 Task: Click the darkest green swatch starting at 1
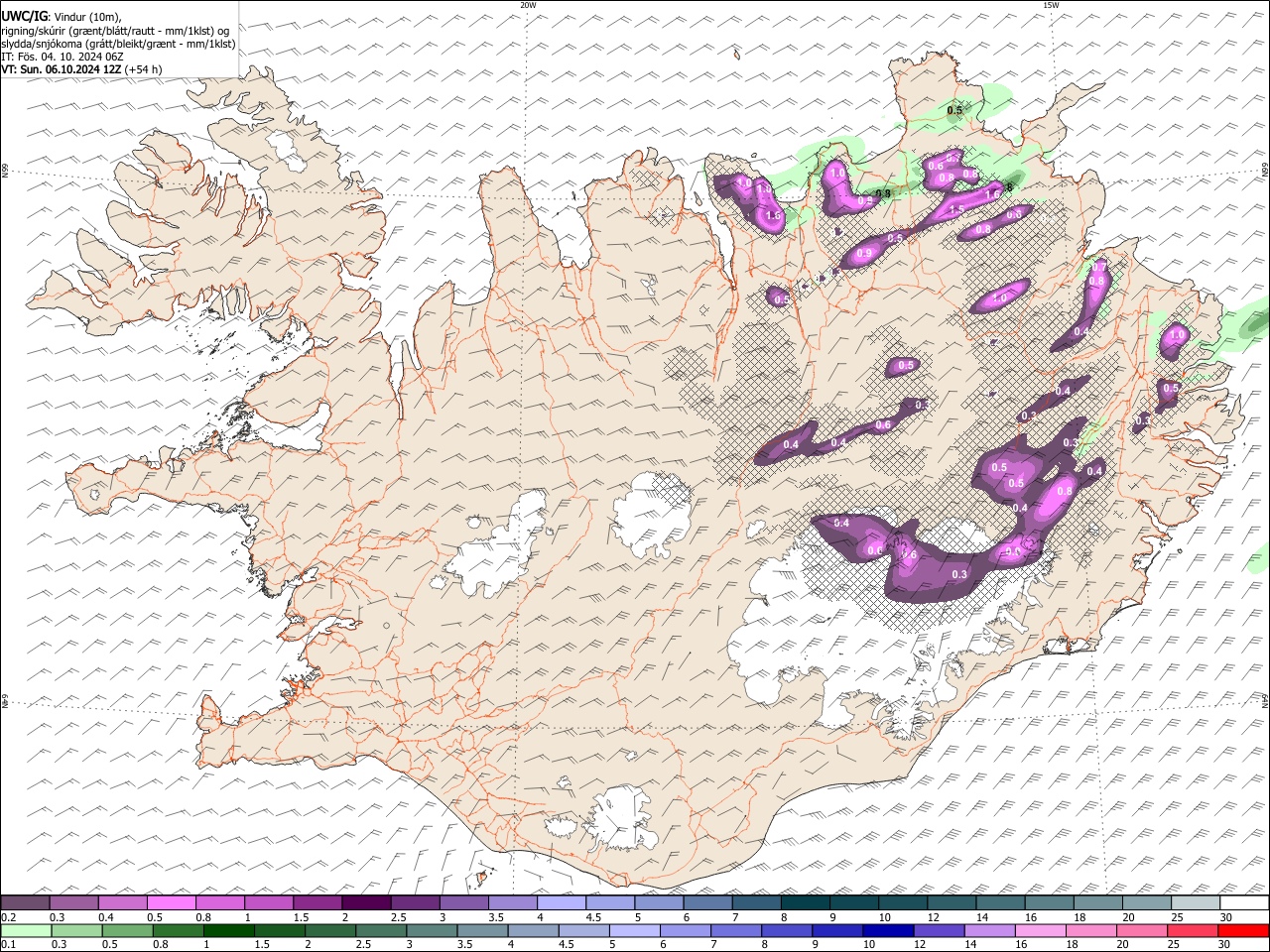click(x=228, y=931)
